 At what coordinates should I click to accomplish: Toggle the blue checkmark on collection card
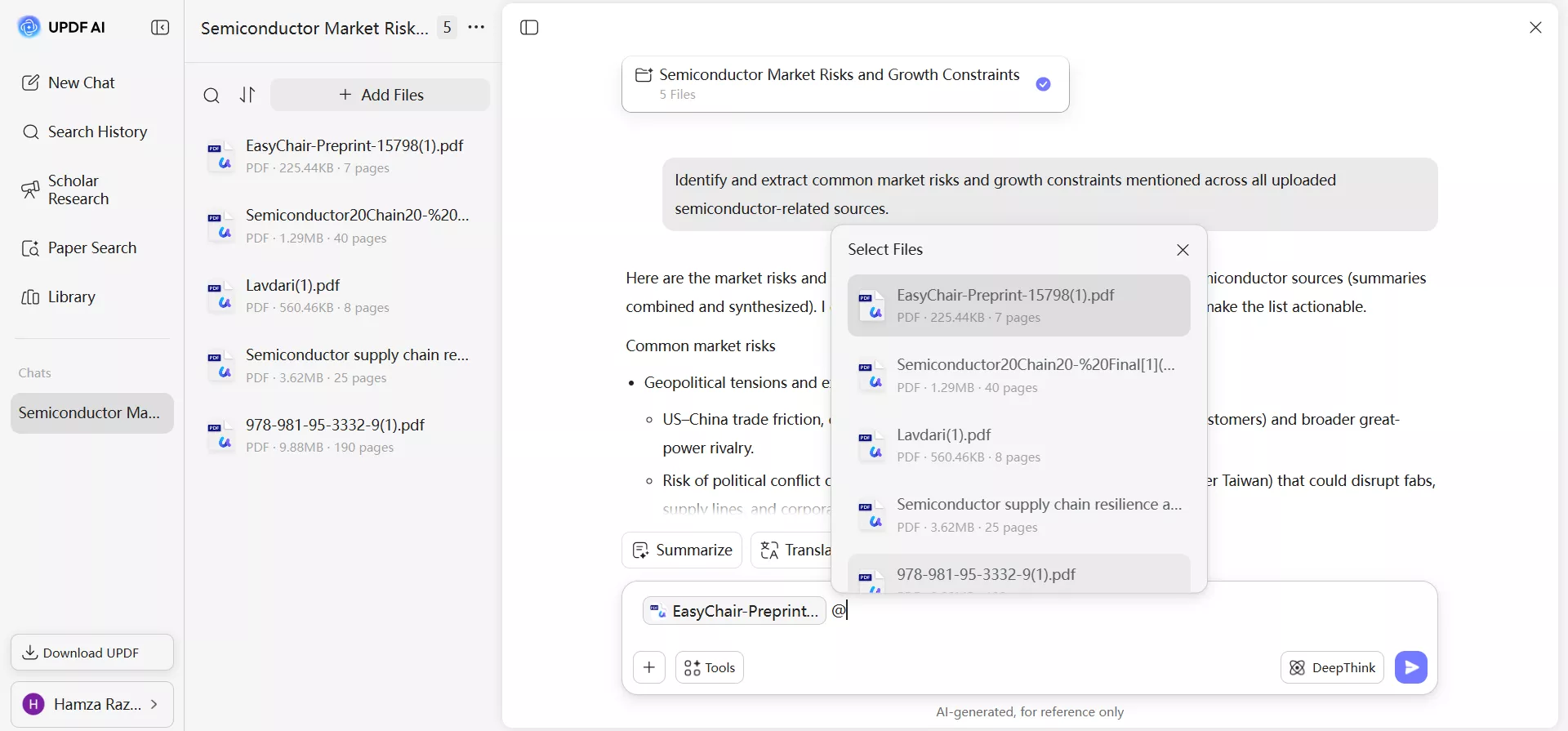pyautogui.click(x=1043, y=84)
